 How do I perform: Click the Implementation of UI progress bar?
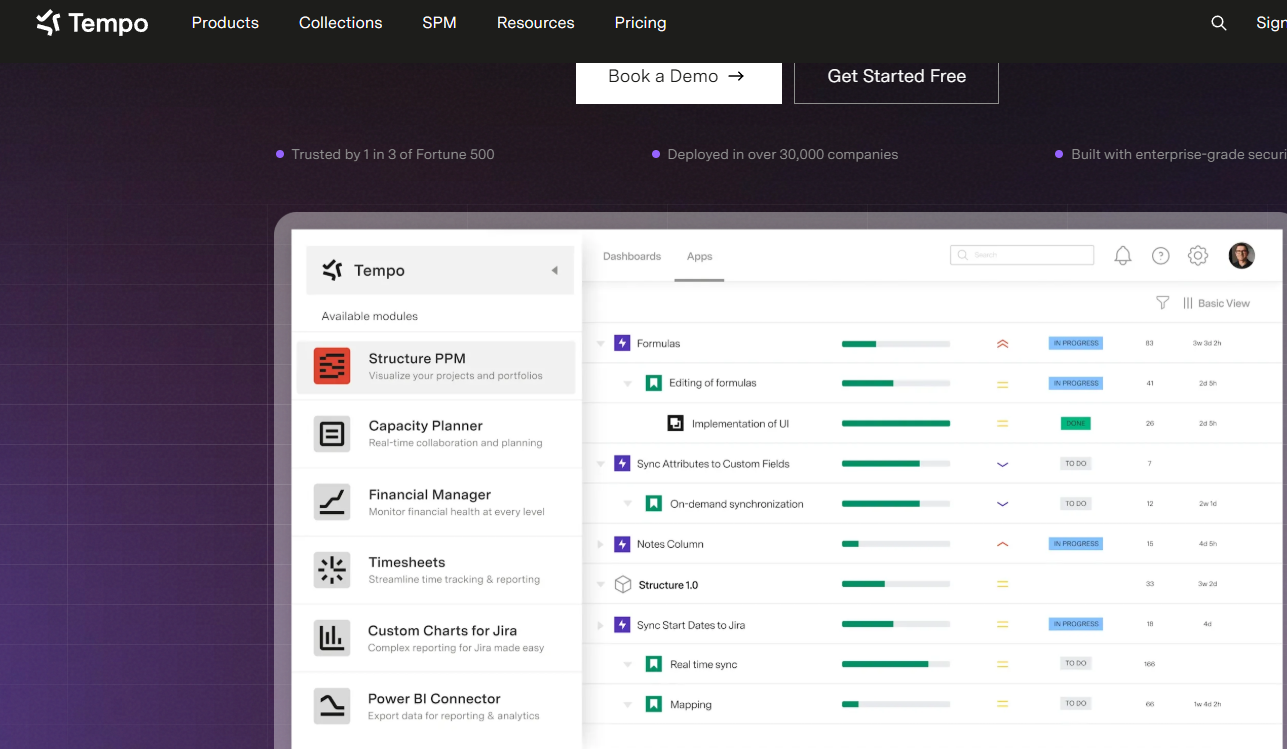pos(896,424)
